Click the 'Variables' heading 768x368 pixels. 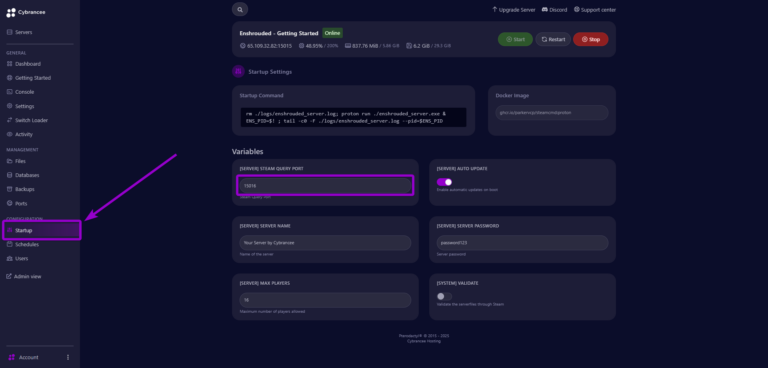[247, 152]
